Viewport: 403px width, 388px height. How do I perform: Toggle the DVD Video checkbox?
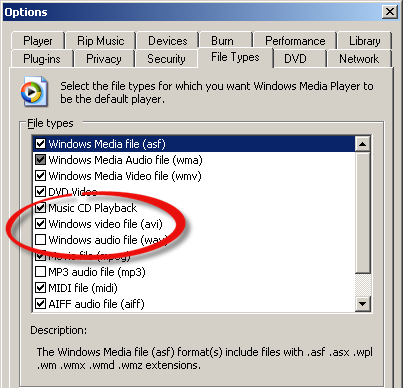coord(40,192)
